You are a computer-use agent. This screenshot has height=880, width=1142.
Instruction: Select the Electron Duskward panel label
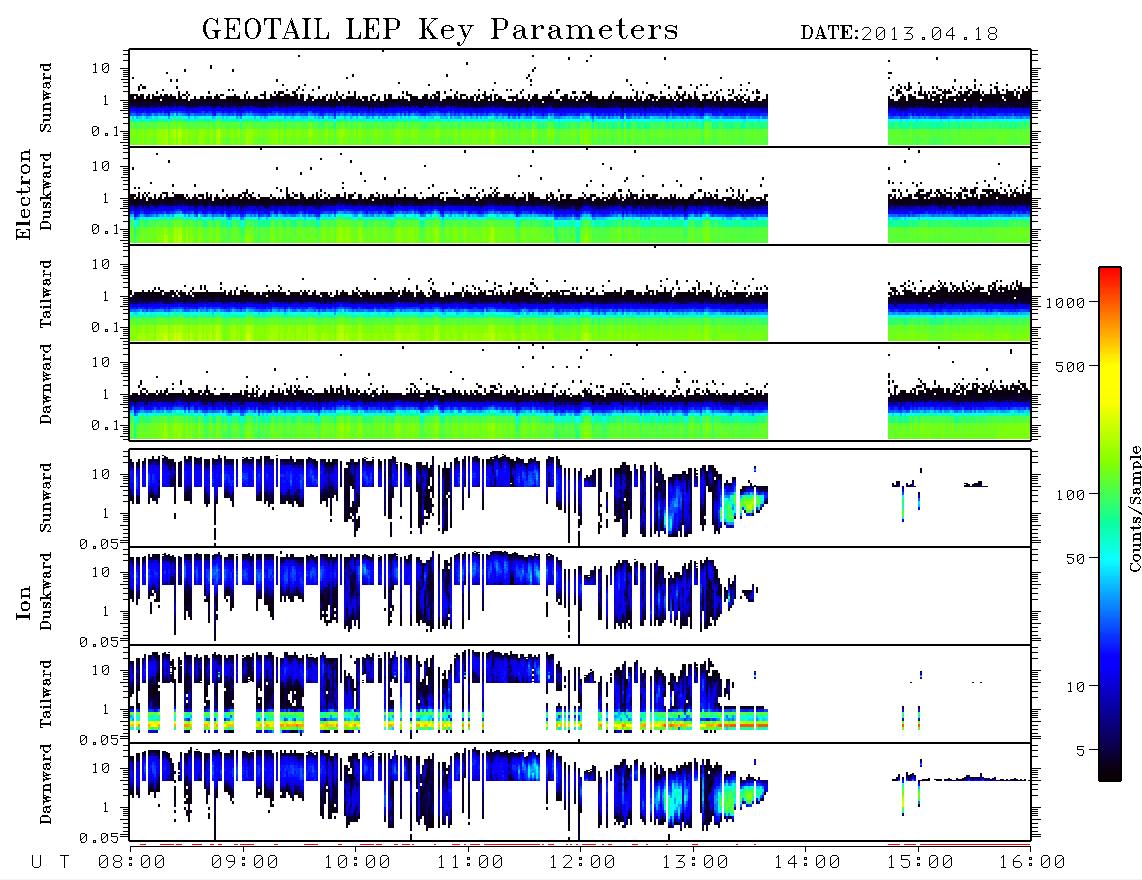click(46, 191)
